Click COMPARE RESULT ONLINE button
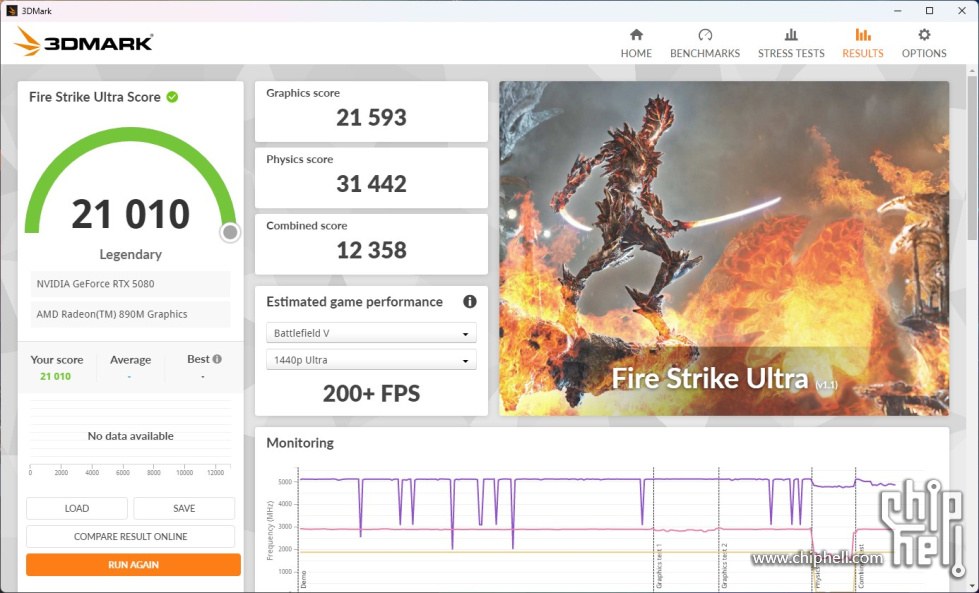 pos(130,536)
